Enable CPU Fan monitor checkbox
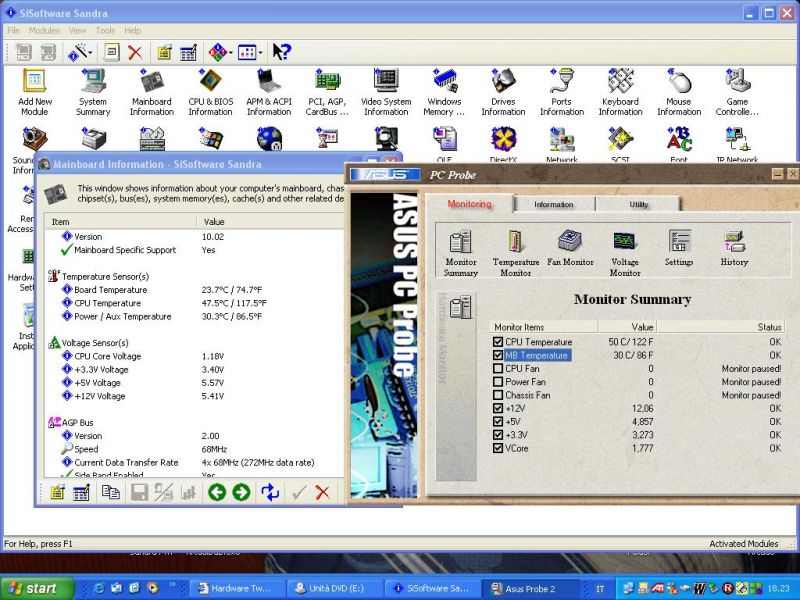Image resolution: width=800 pixels, height=600 pixels. (498, 368)
